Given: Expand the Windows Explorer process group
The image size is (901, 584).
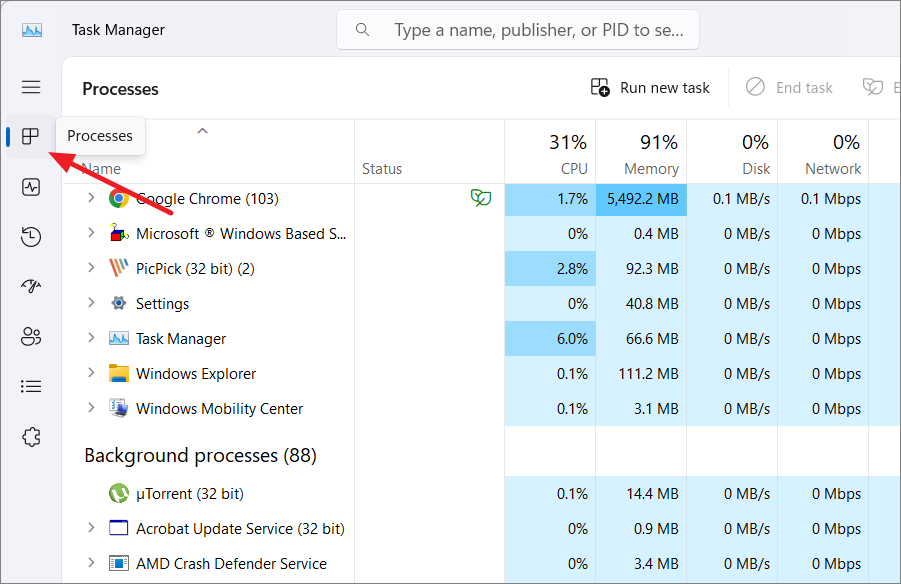Looking at the screenshot, I should click(91, 373).
